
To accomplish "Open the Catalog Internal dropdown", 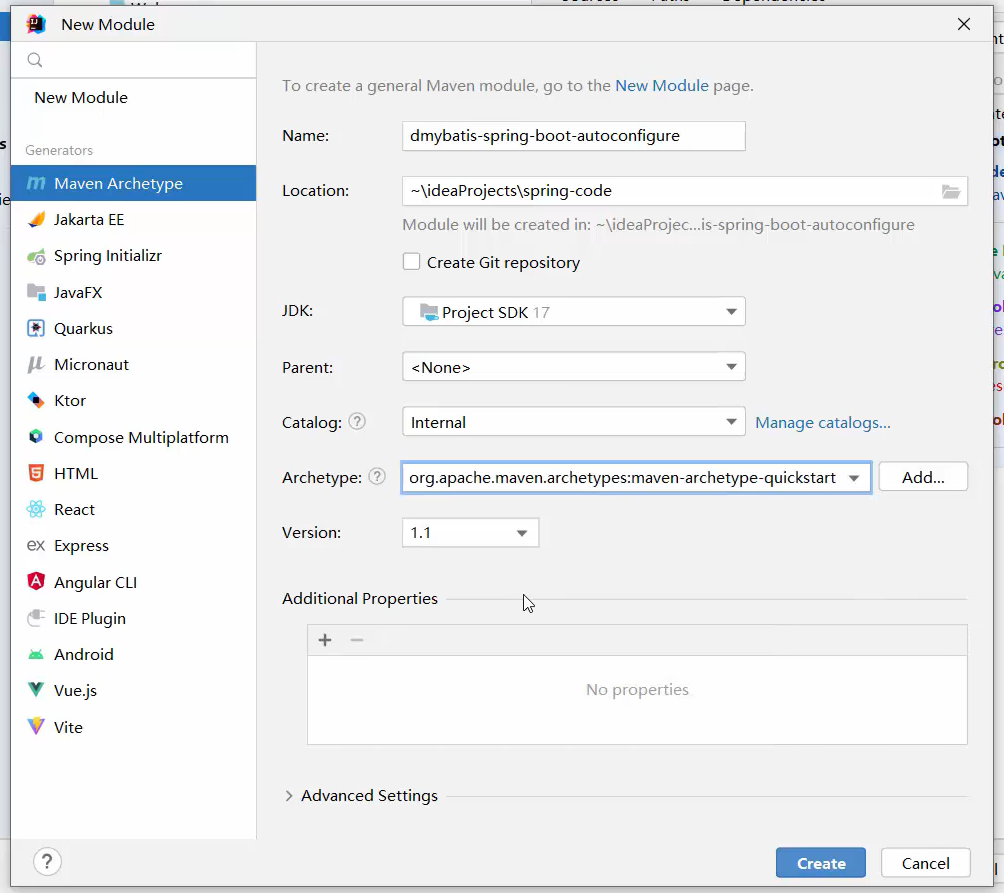I will tap(574, 422).
